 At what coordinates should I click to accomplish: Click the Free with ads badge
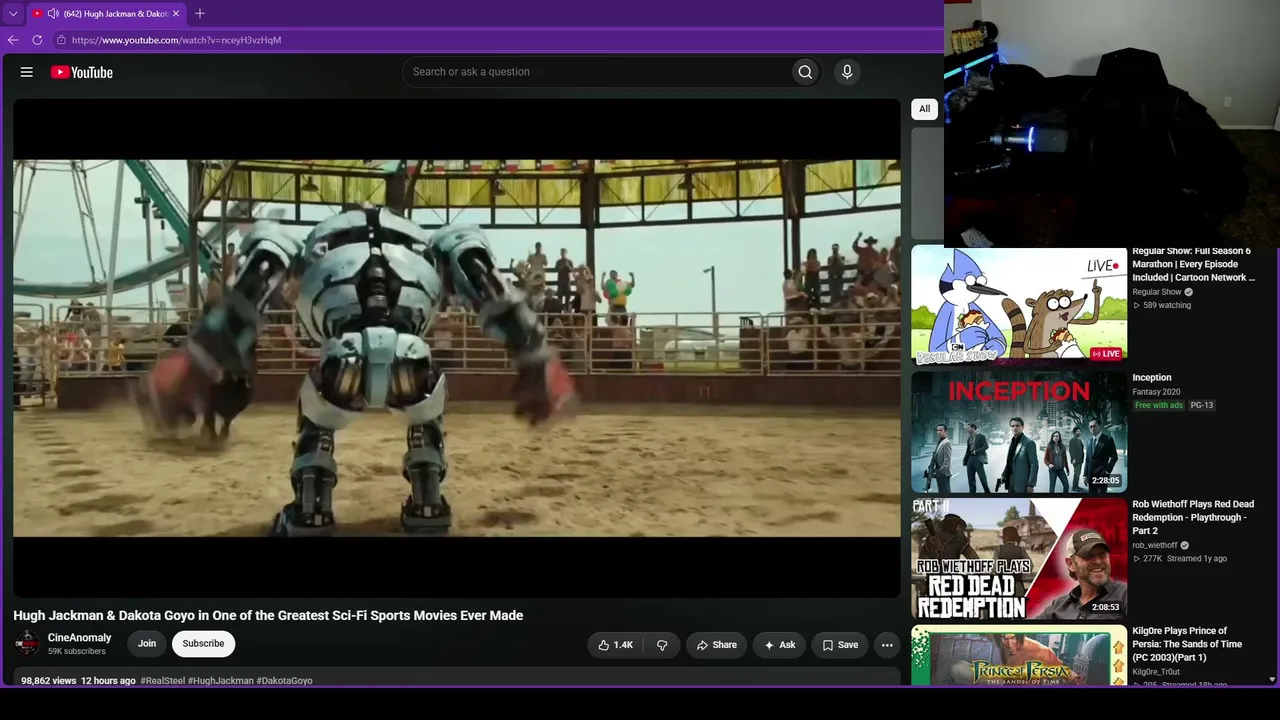point(1158,405)
